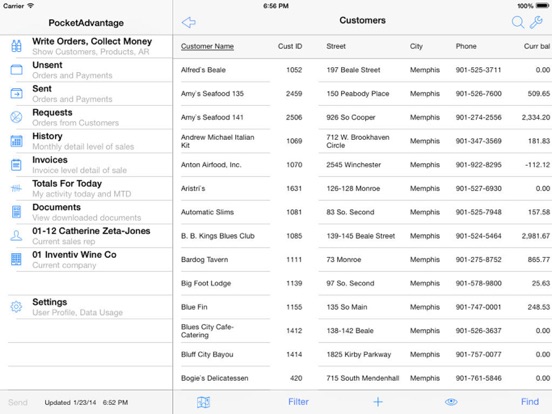The height and width of the screenshot is (414, 552).
Task: Click the Write Orders bottles icon
Action: 16,46
